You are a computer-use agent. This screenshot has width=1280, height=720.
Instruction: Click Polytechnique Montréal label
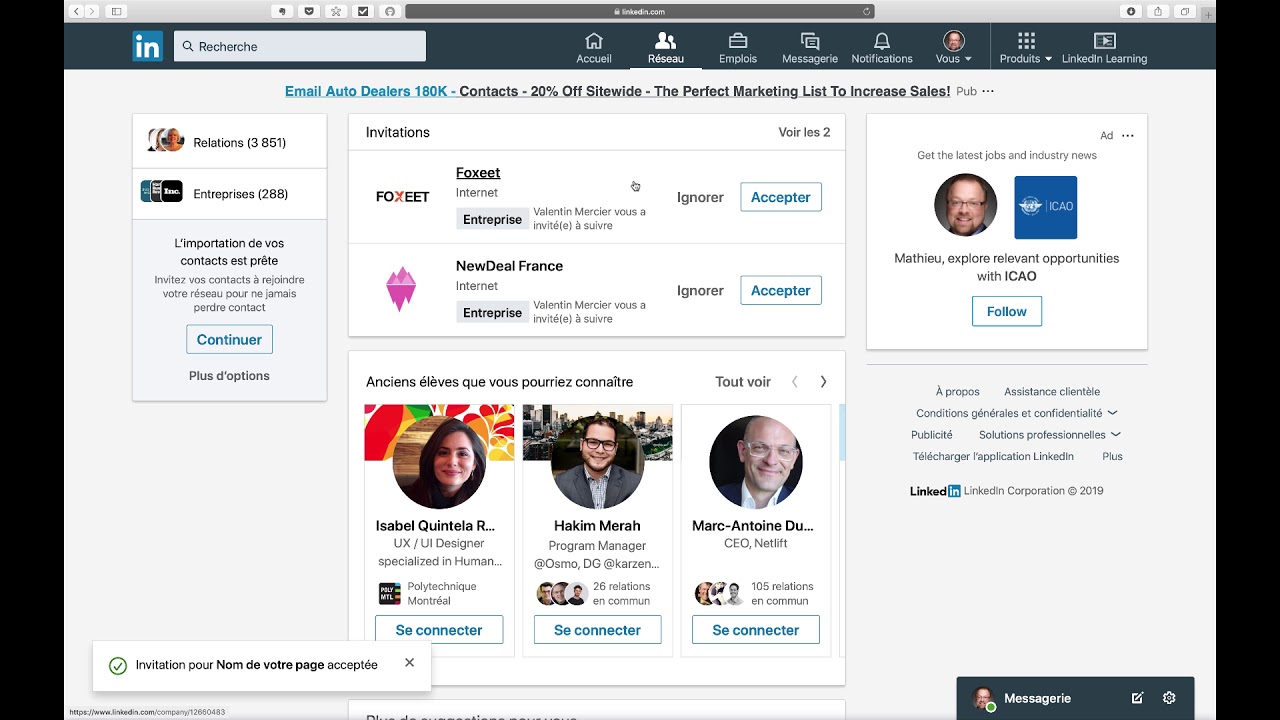coord(441,594)
